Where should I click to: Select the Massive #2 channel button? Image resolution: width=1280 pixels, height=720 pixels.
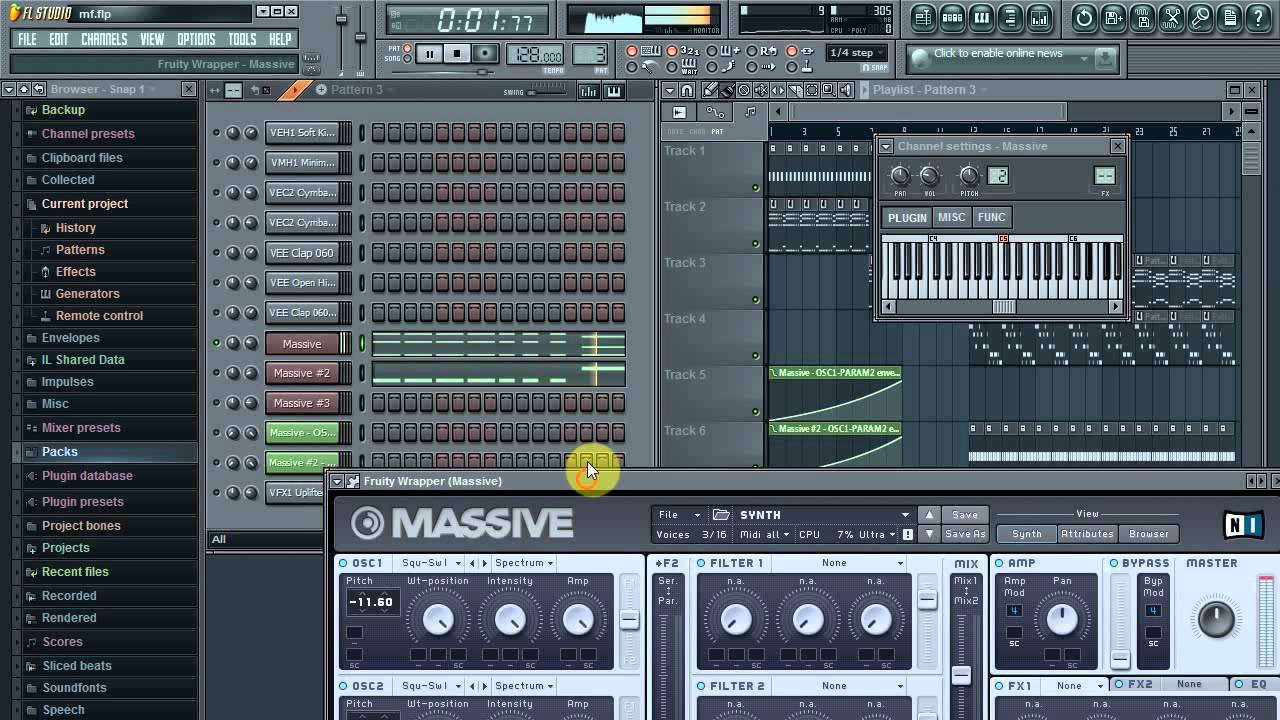pos(302,373)
